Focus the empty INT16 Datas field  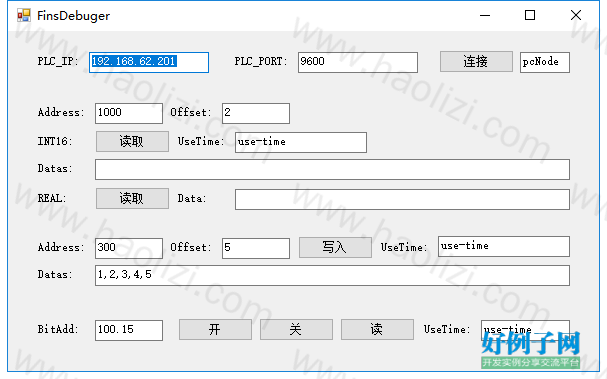332,169
